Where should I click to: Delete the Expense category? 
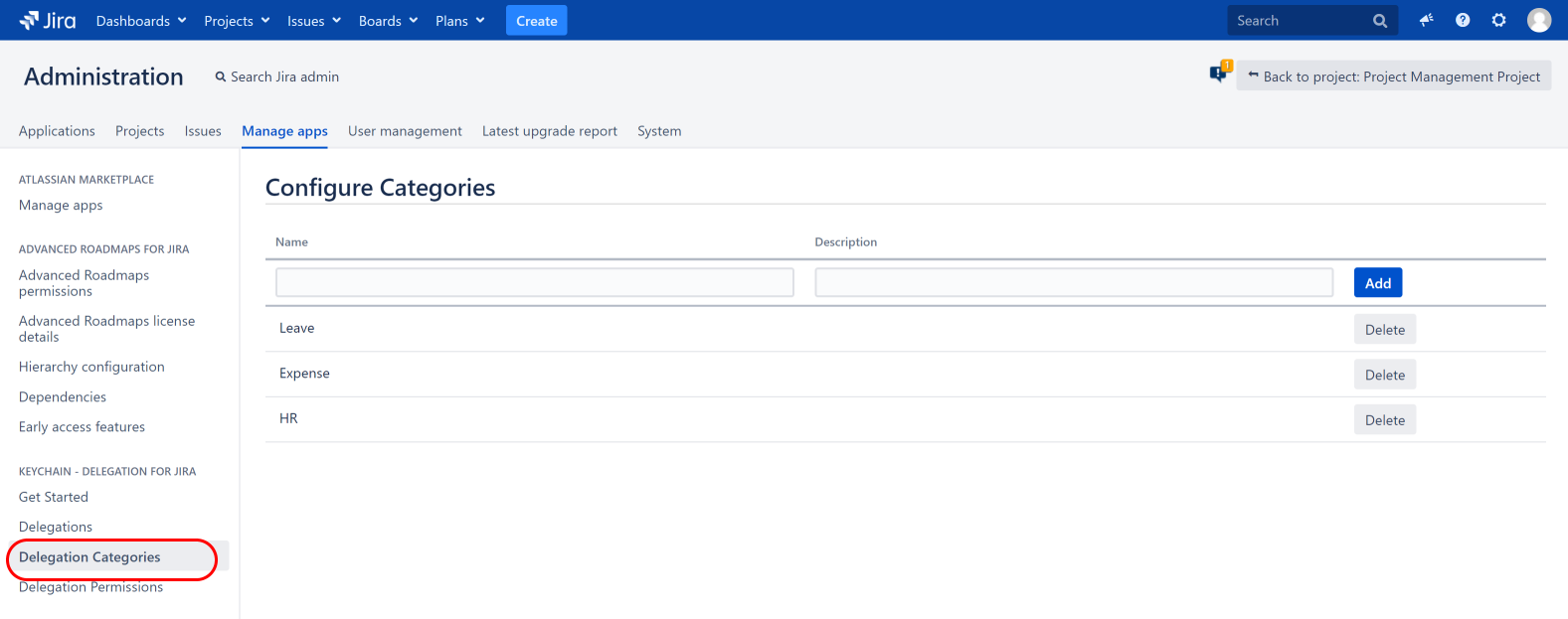(x=1384, y=375)
